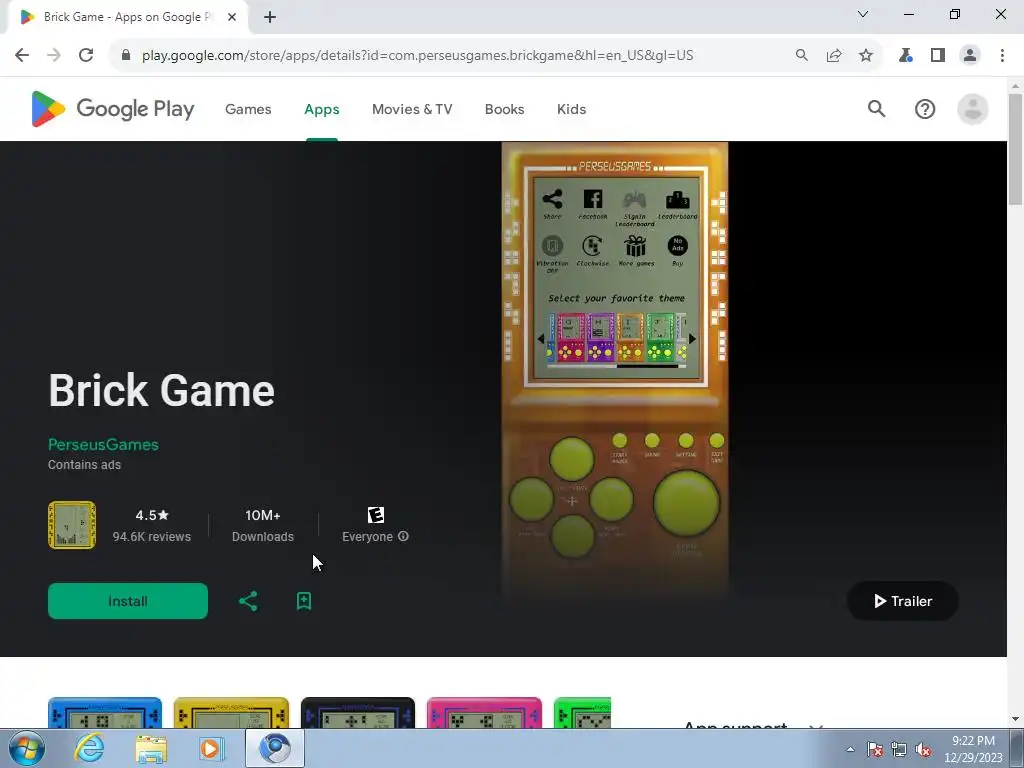Click the page vertical scrollbar thumb
This screenshot has width=1024, height=768.
1015,150
